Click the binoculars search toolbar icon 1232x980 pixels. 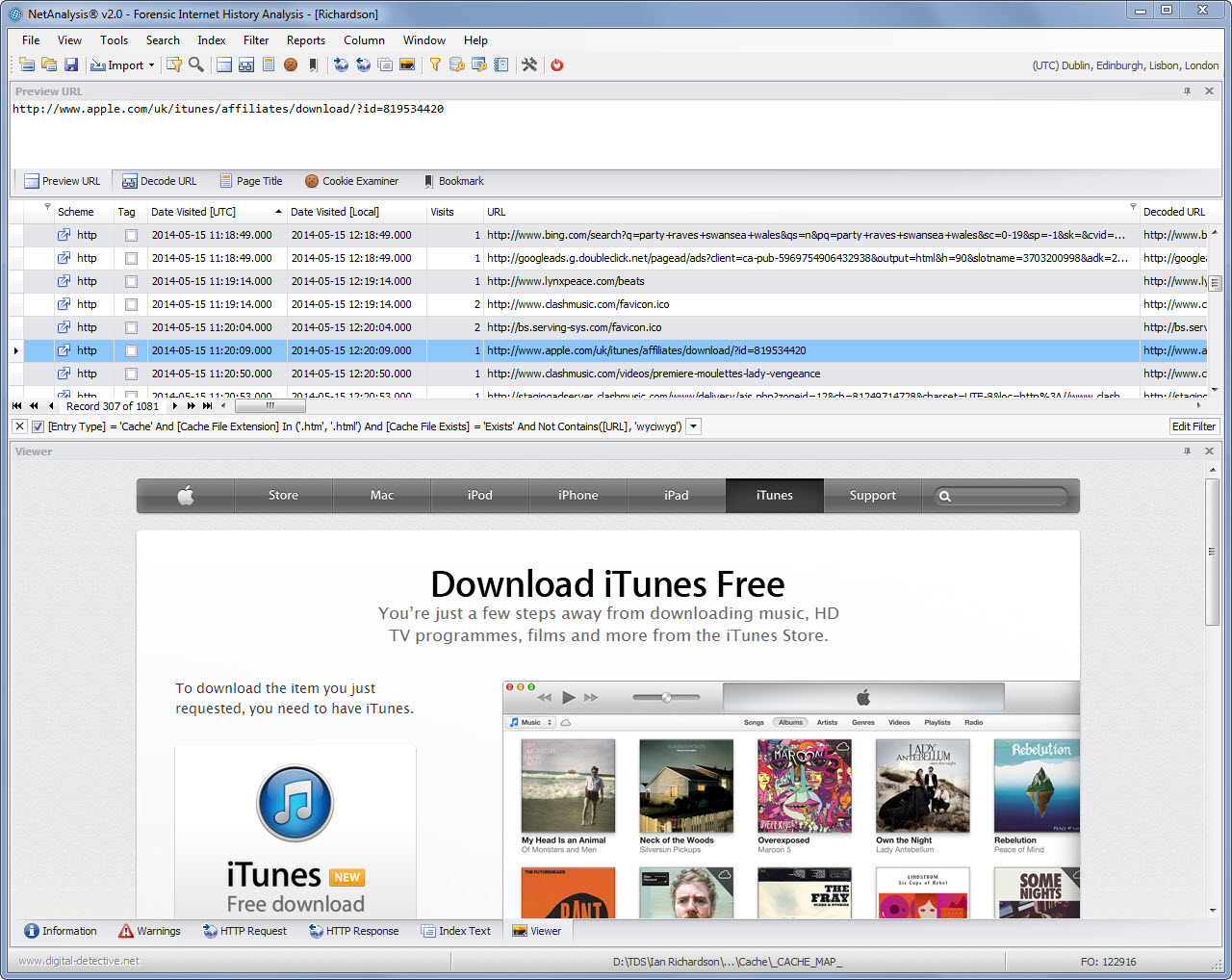pyautogui.click(x=246, y=64)
